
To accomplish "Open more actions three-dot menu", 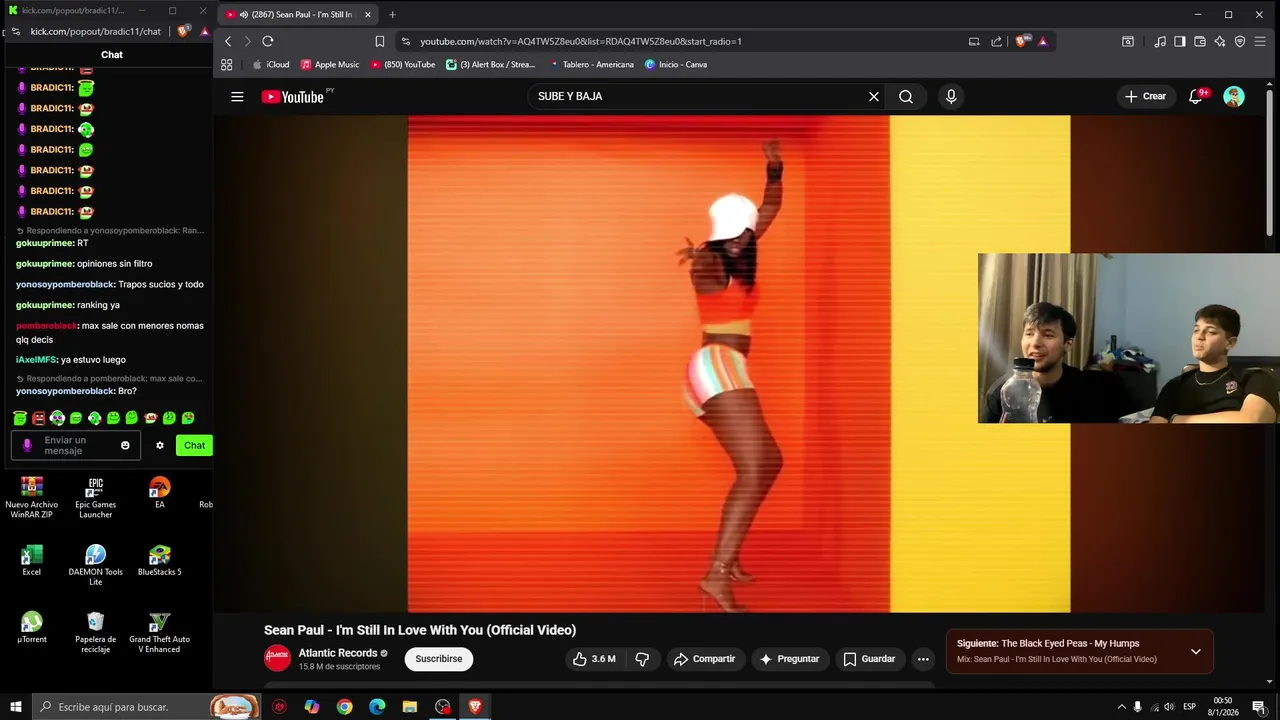I will [923, 659].
